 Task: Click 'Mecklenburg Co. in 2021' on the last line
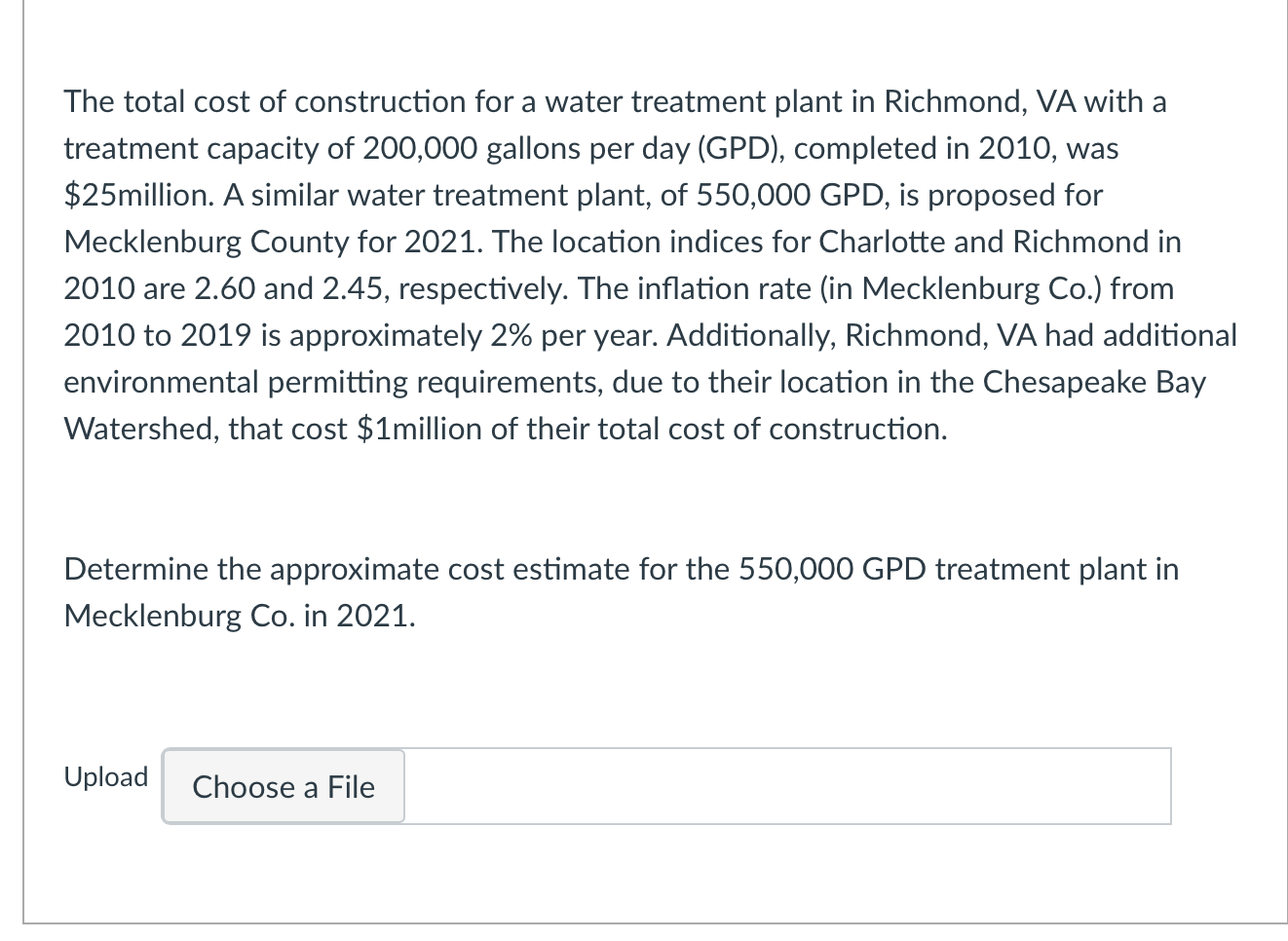[x=239, y=617]
